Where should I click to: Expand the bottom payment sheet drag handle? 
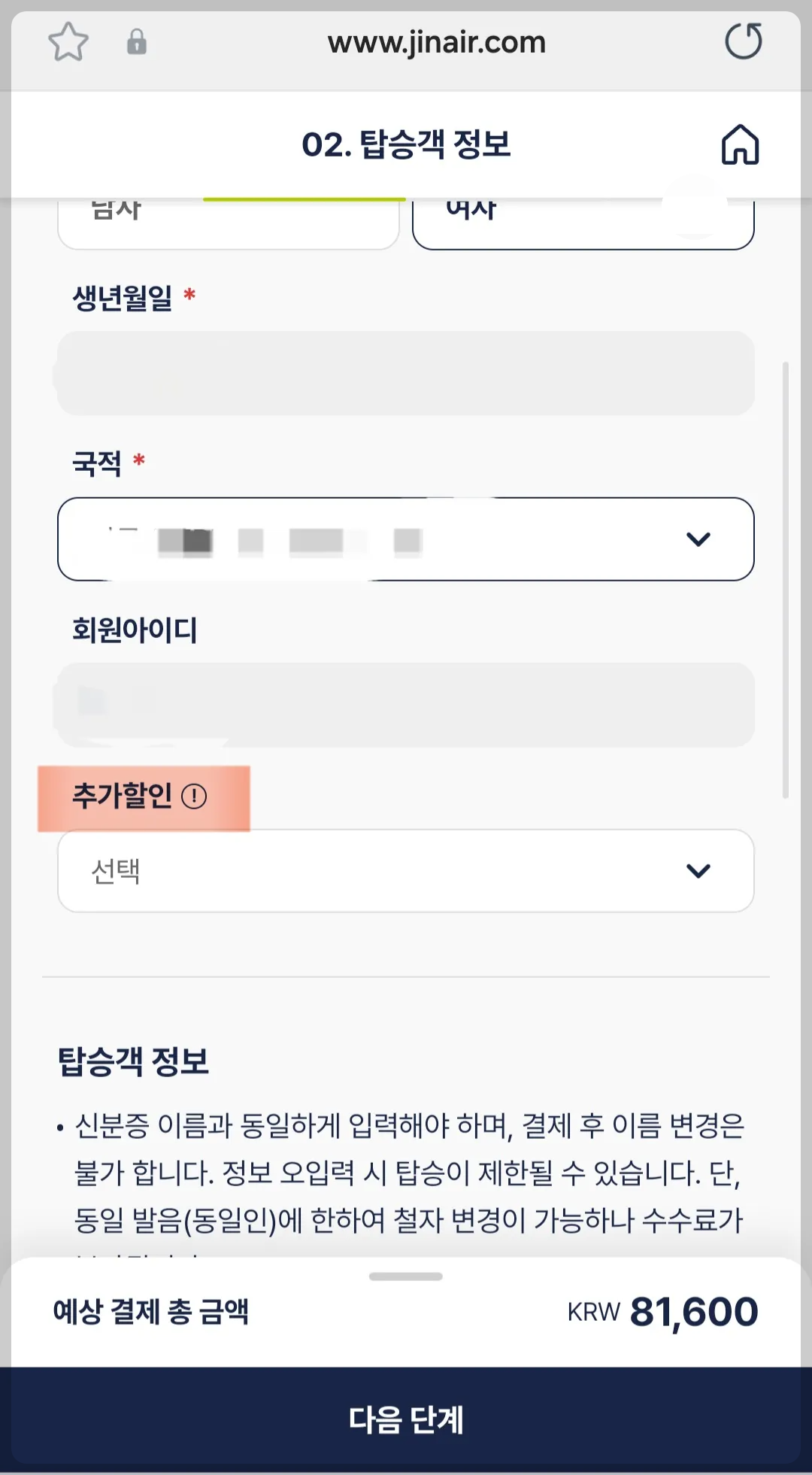click(x=406, y=1275)
